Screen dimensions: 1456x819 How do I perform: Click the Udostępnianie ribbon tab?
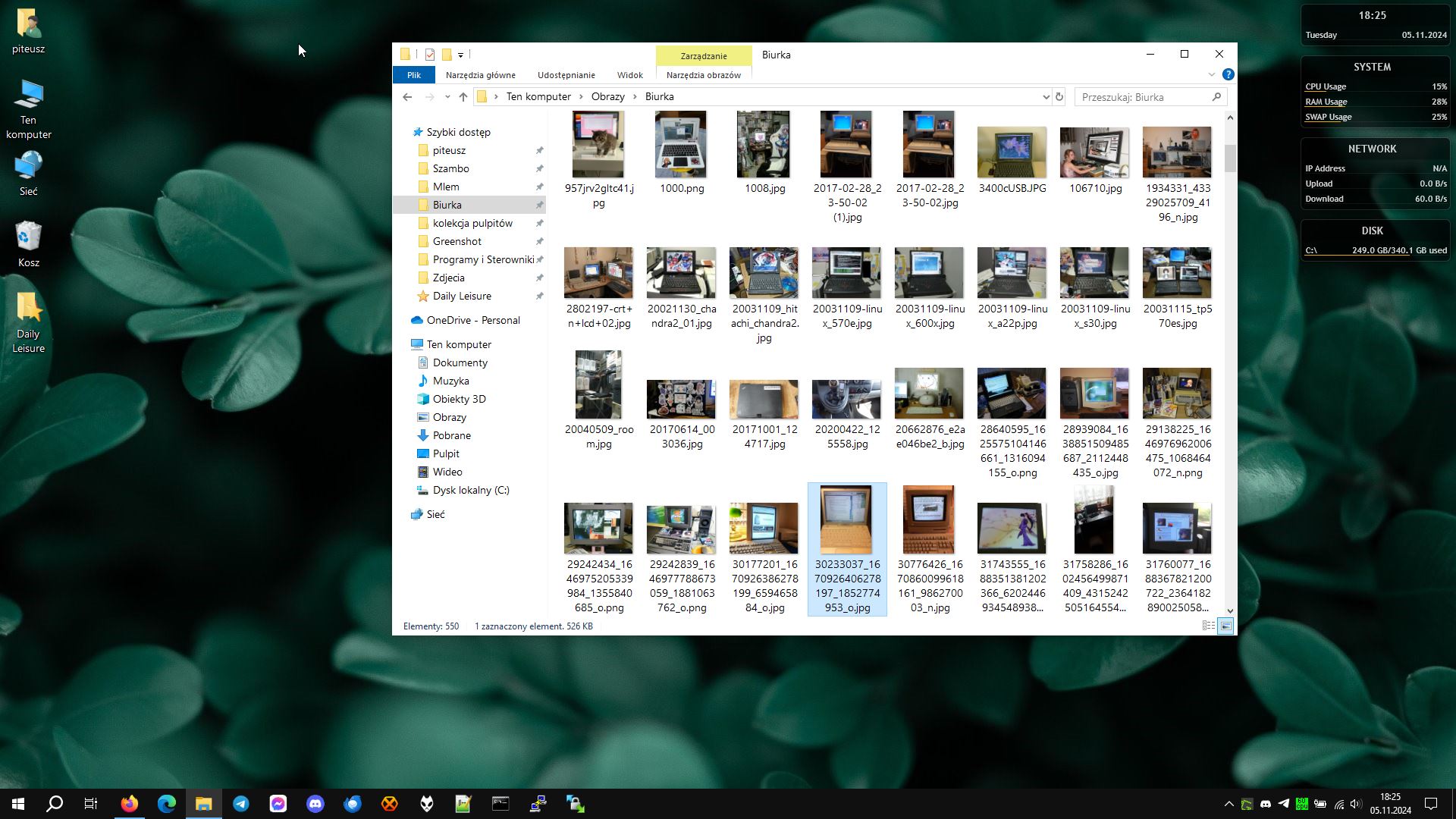pyautogui.click(x=565, y=75)
